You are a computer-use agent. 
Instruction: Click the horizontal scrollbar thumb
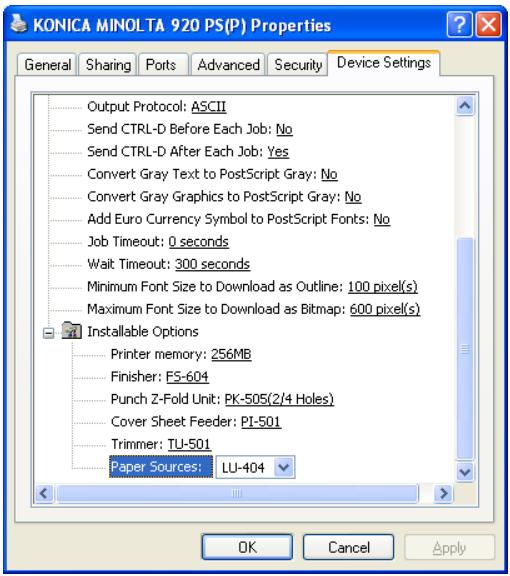[x=237, y=493]
